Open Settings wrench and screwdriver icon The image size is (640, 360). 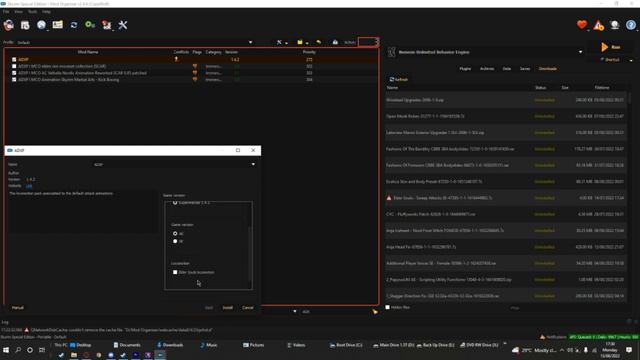122,25
